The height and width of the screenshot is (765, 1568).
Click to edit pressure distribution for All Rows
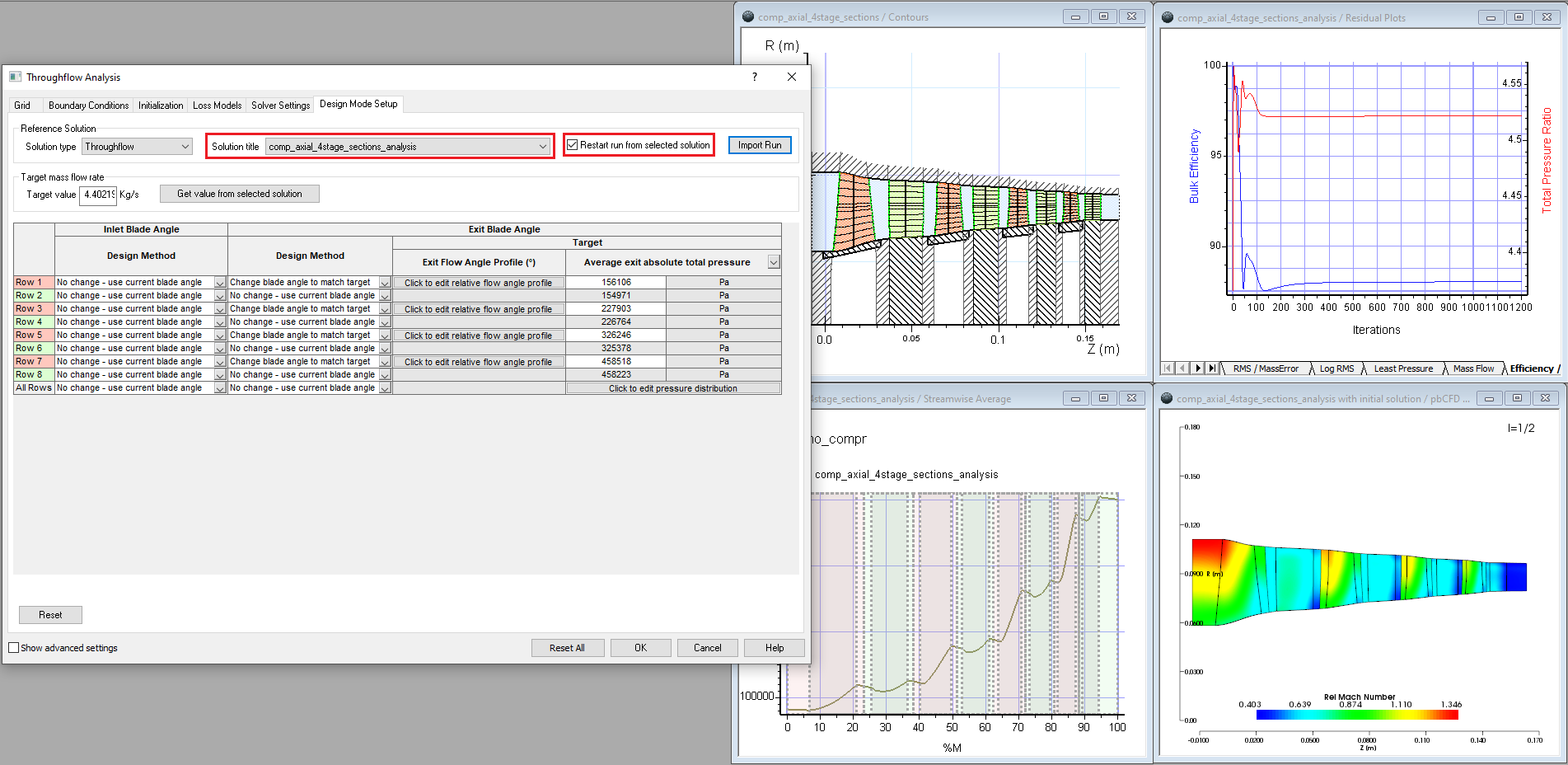pyautogui.click(x=673, y=388)
